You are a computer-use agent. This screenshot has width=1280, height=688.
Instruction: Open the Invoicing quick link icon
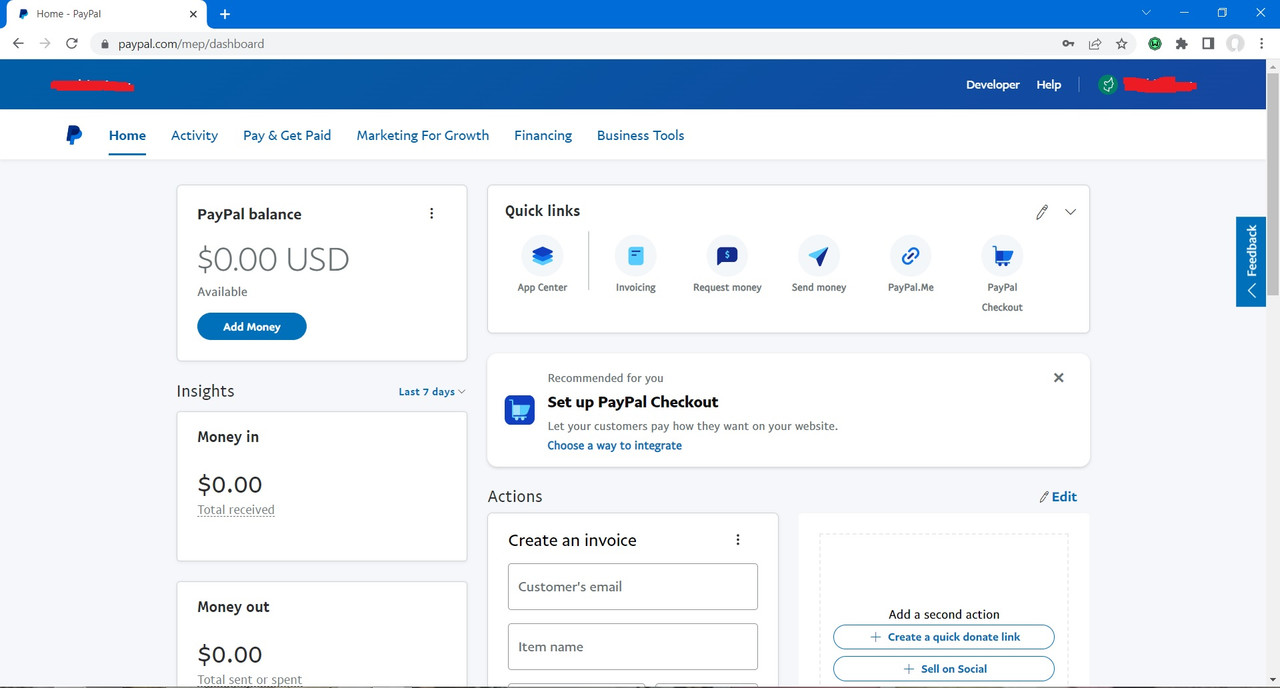[x=635, y=256]
